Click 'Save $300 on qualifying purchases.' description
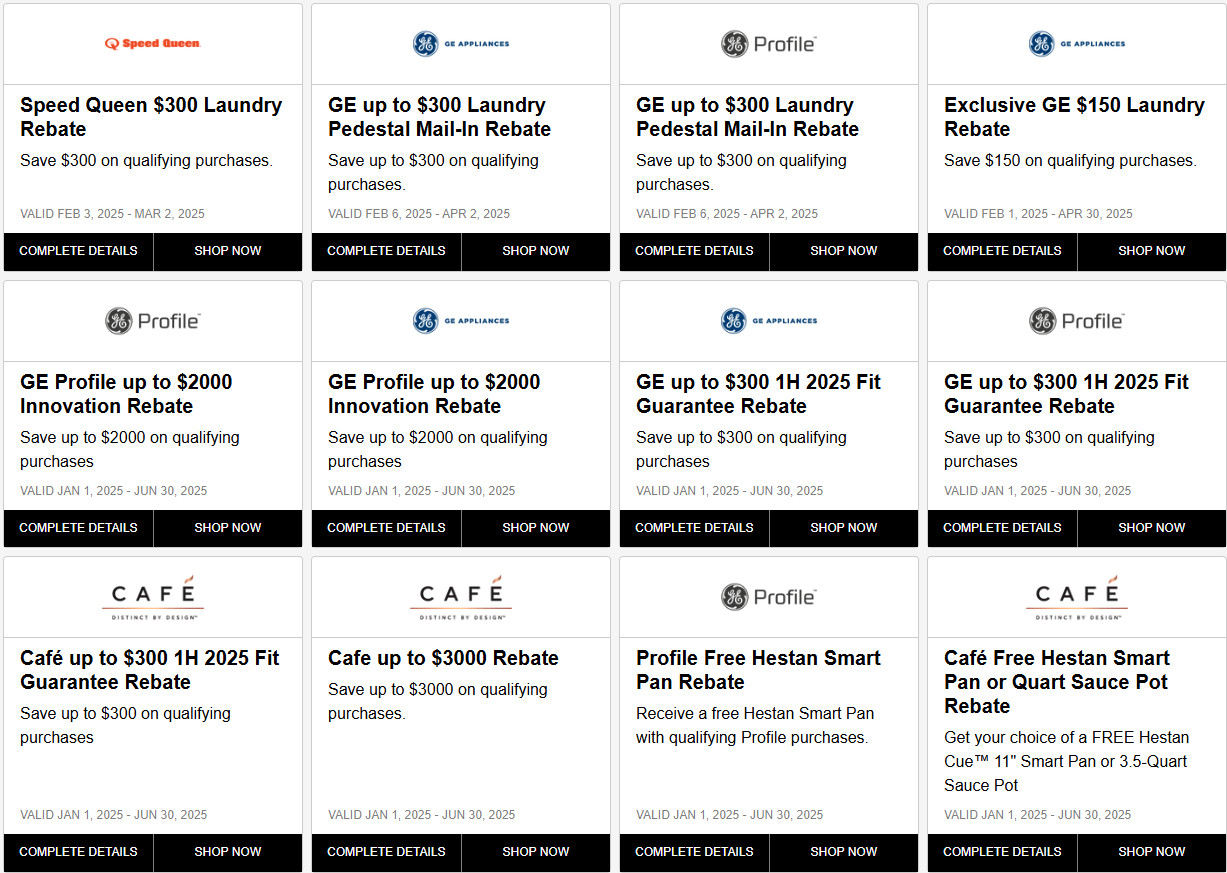This screenshot has height=873, width=1227. click(146, 161)
